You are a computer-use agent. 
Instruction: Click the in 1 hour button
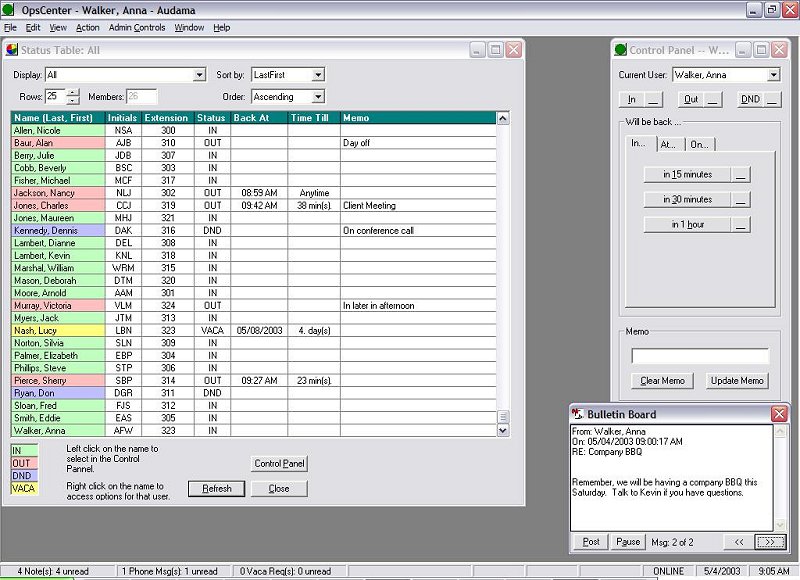[687, 224]
